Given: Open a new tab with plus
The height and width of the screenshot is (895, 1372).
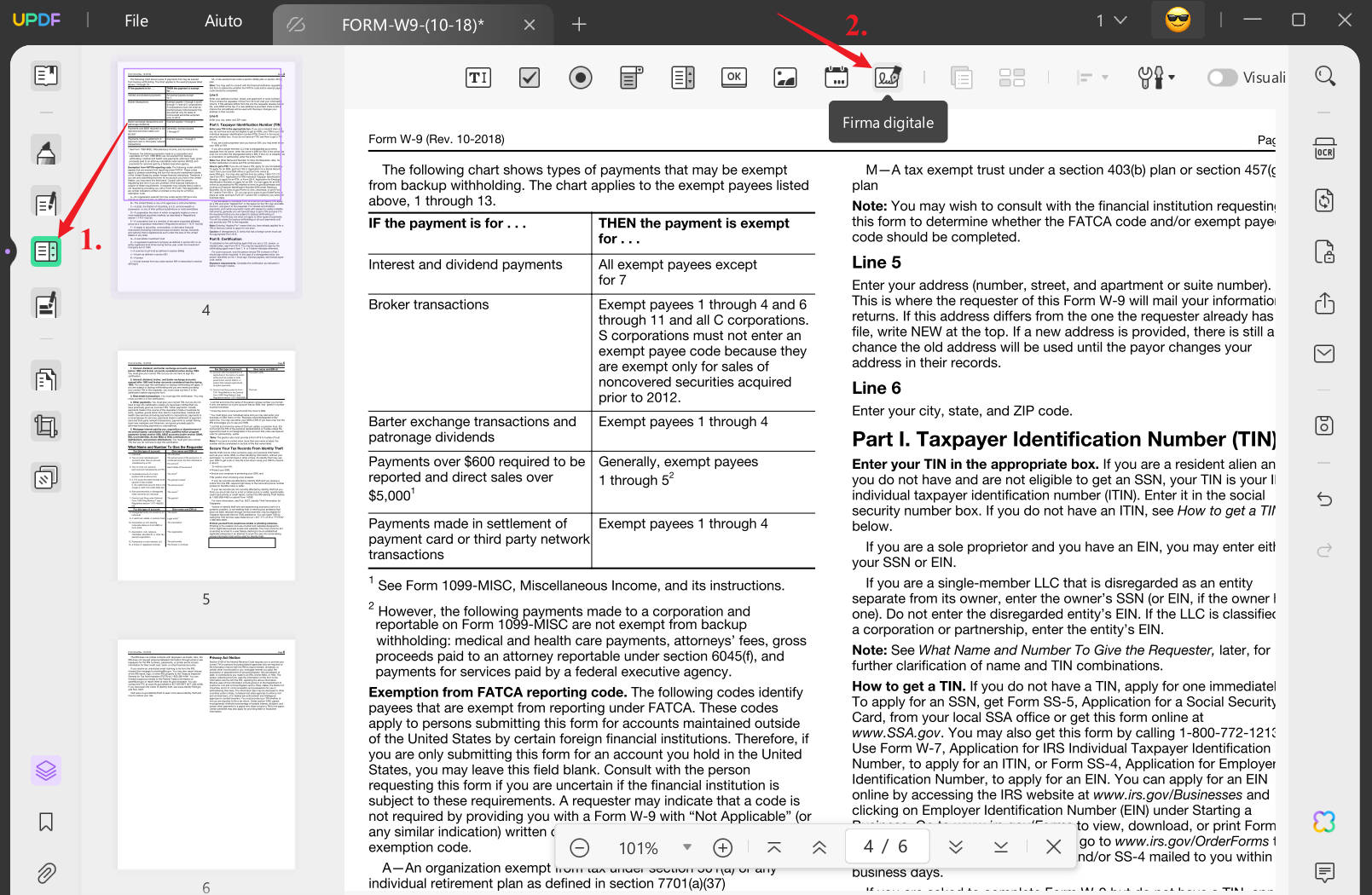Looking at the screenshot, I should tap(579, 25).
